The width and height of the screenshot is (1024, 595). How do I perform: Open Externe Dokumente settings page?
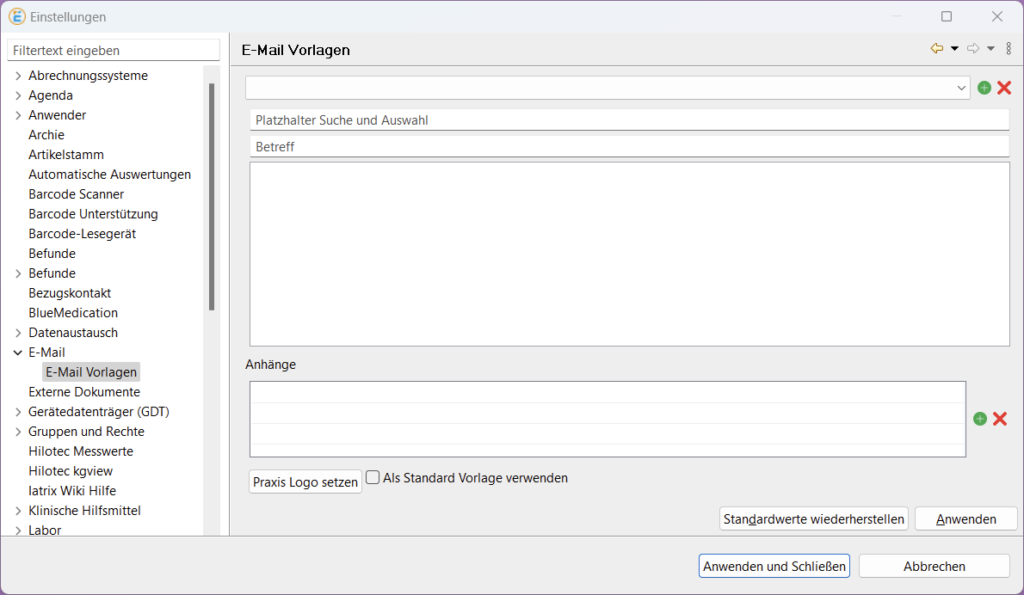click(x=84, y=392)
